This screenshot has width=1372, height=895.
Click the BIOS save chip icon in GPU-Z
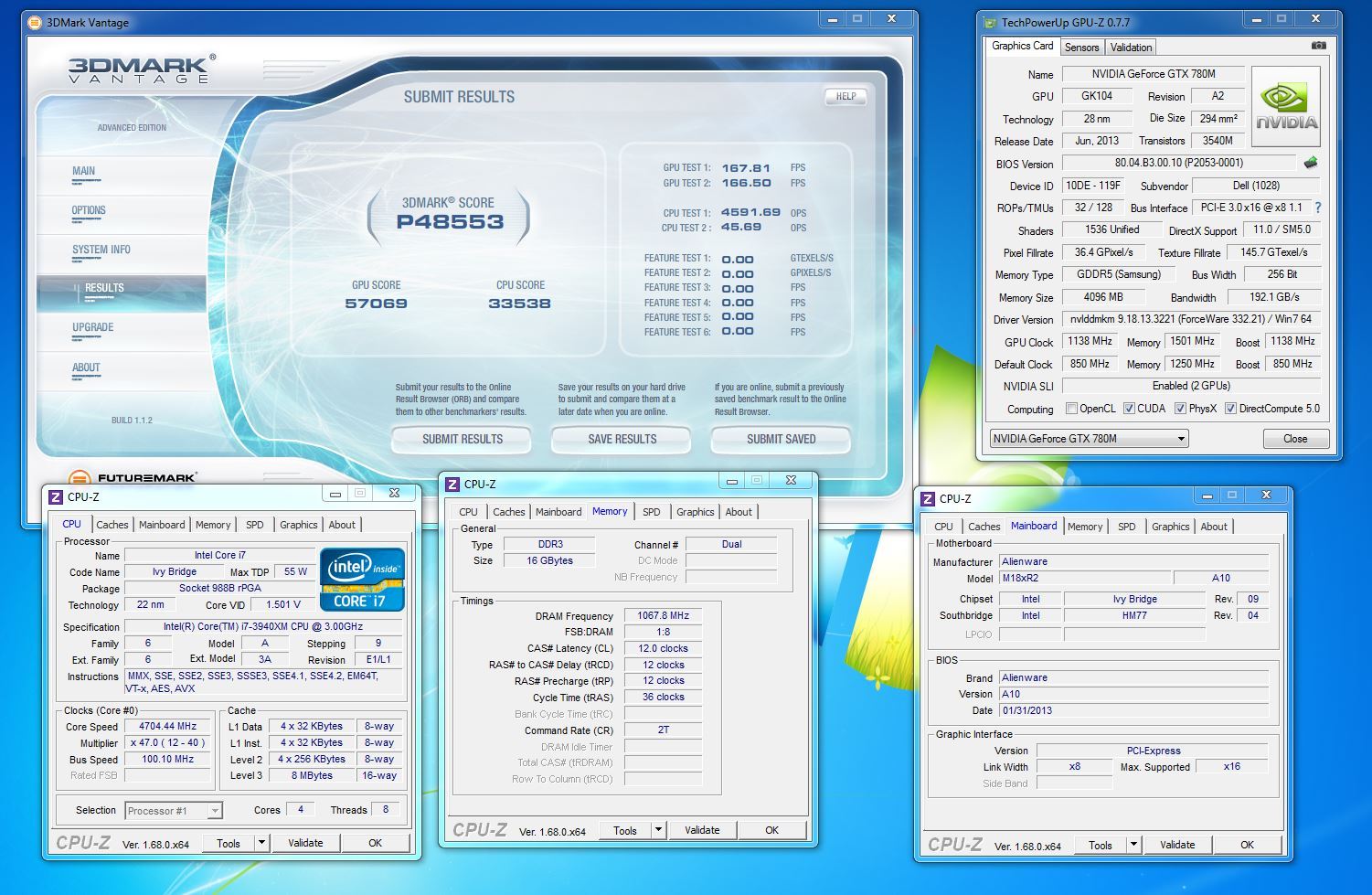tap(1311, 163)
